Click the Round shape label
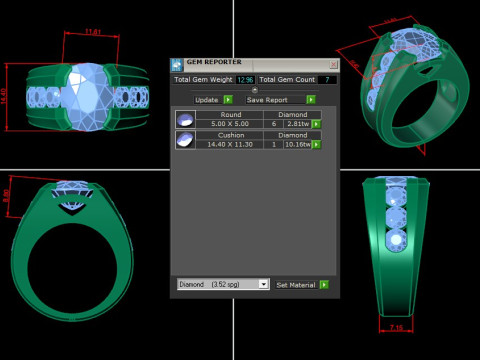The height and width of the screenshot is (360, 480). (x=231, y=115)
